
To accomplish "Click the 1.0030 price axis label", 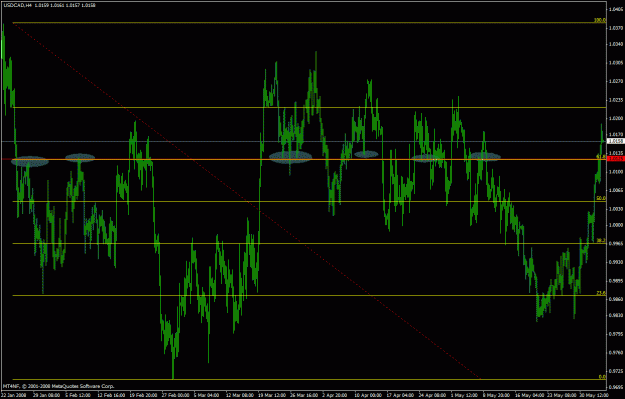I will tap(616, 208).
